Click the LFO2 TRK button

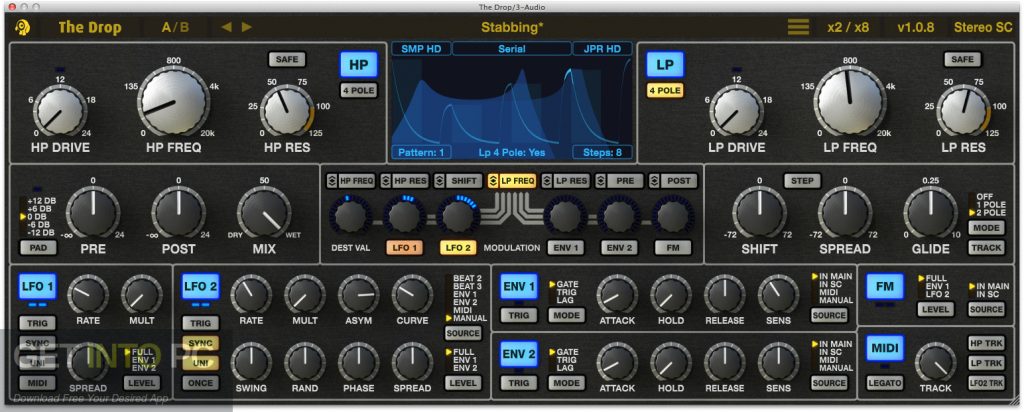986,383
